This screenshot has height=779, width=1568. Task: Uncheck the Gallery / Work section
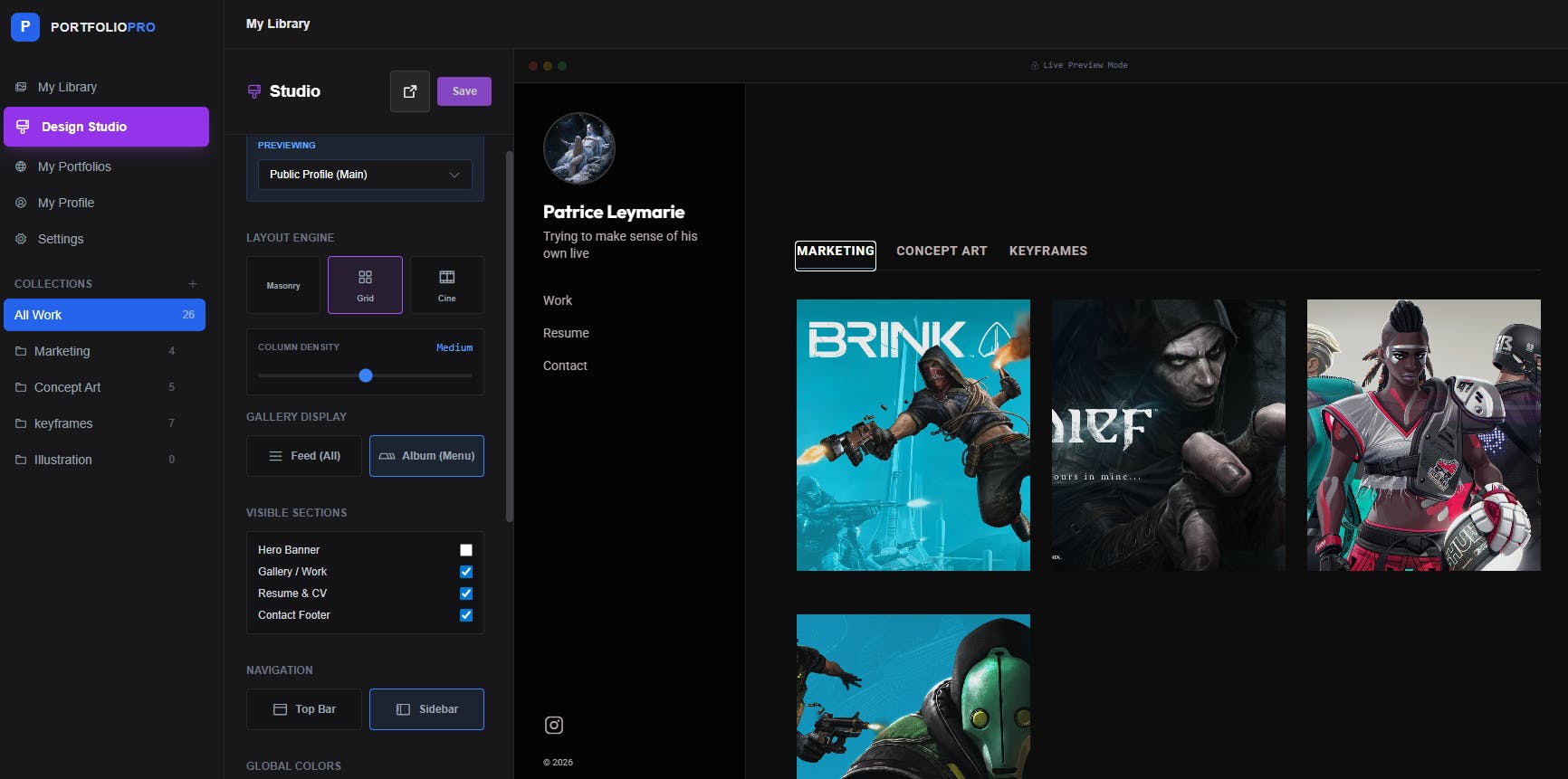466,572
